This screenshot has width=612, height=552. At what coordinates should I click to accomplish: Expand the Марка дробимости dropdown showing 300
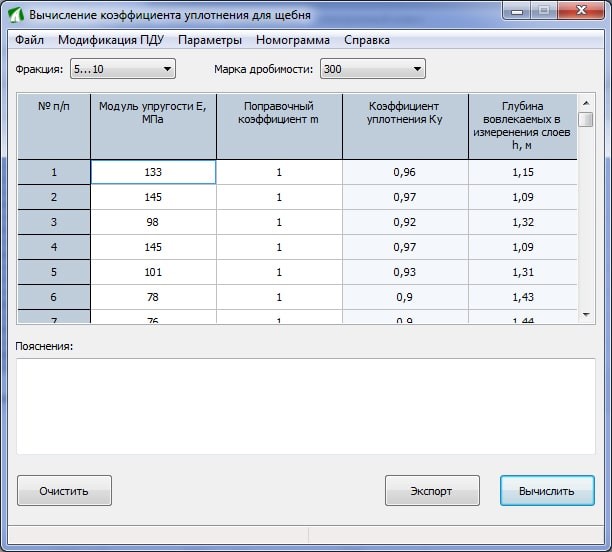[x=373, y=69]
